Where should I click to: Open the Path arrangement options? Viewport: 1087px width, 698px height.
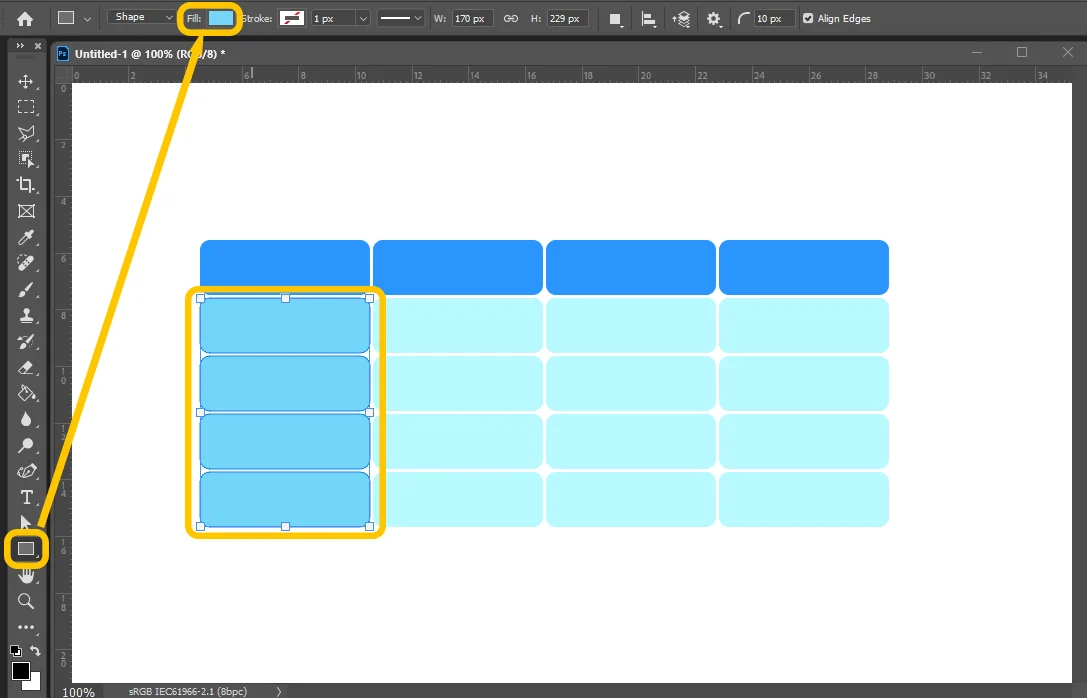pyautogui.click(x=681, y=19)
